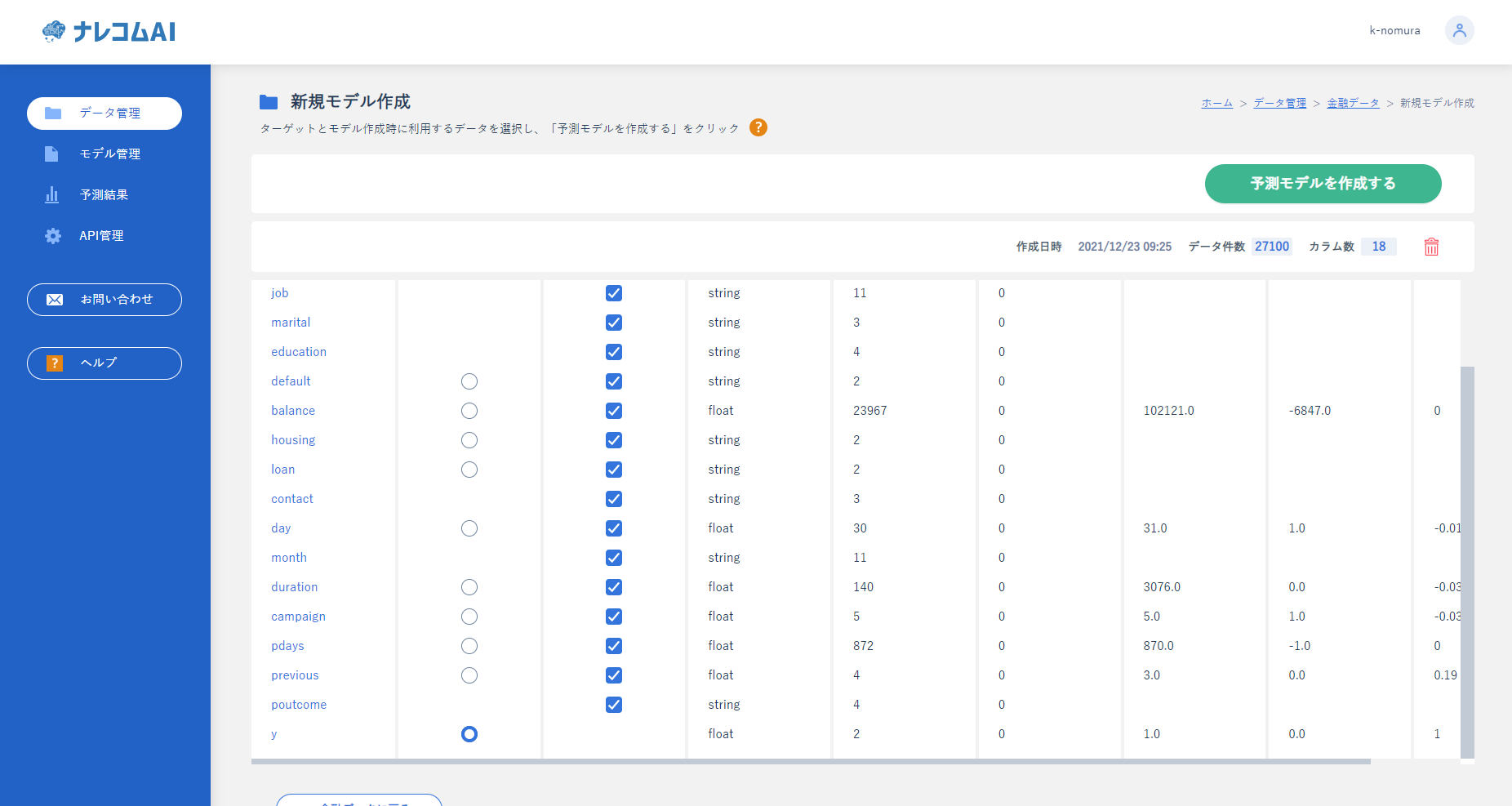1512x806 pixels.
Task: Uncheck the duration row checkbox
Action: pos(614,587)
